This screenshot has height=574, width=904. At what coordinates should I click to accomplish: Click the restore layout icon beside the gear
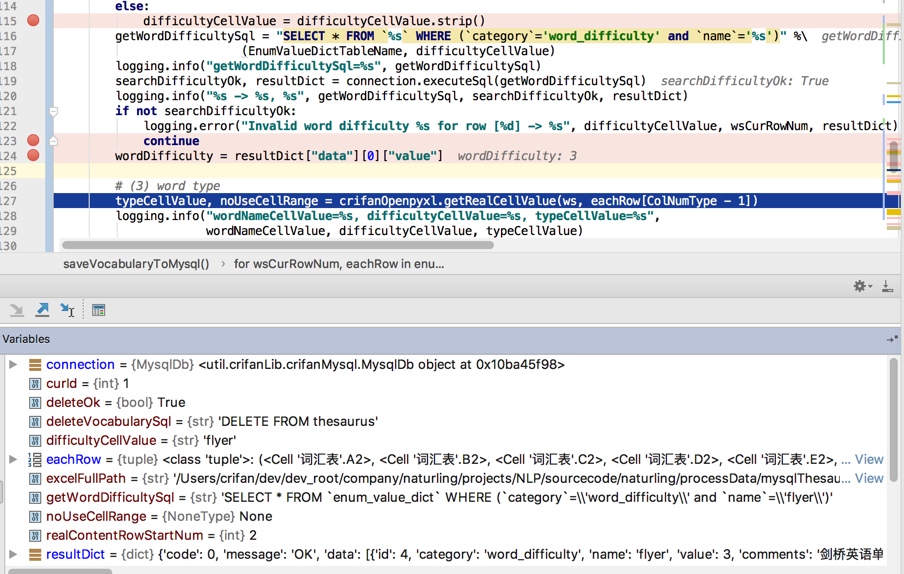coord(887,286)
